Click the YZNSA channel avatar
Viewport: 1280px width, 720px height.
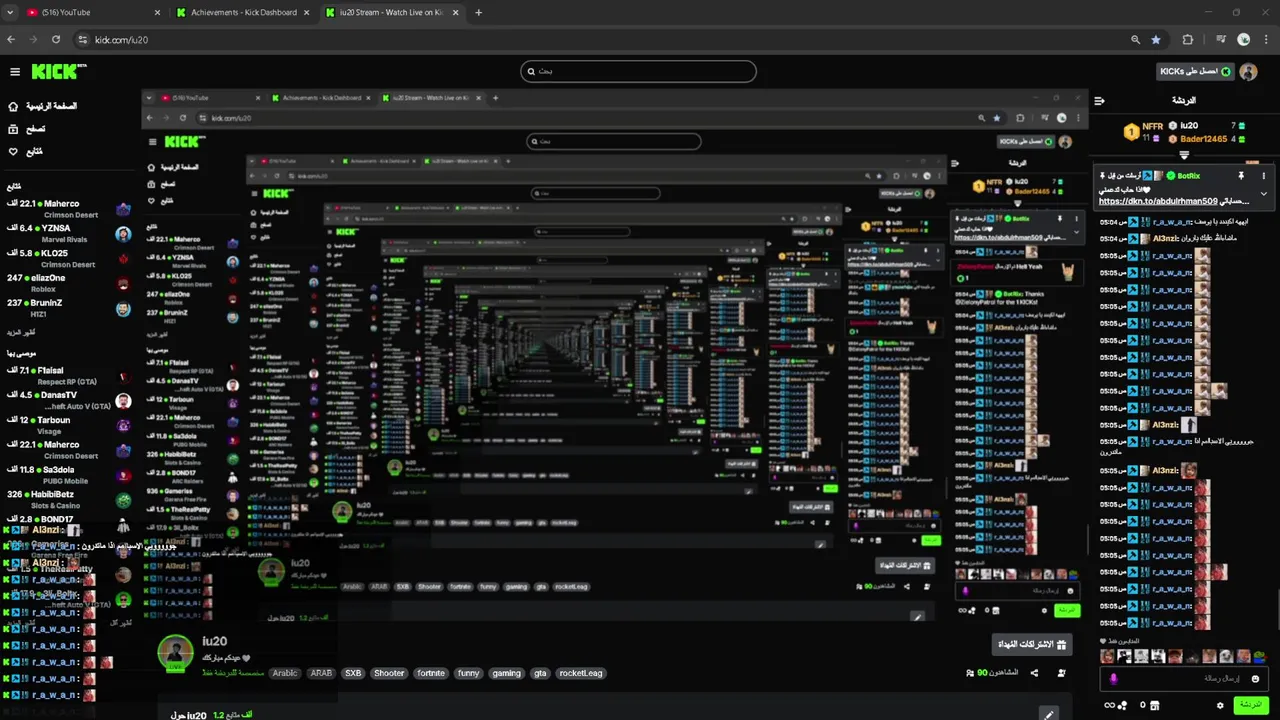123,234
